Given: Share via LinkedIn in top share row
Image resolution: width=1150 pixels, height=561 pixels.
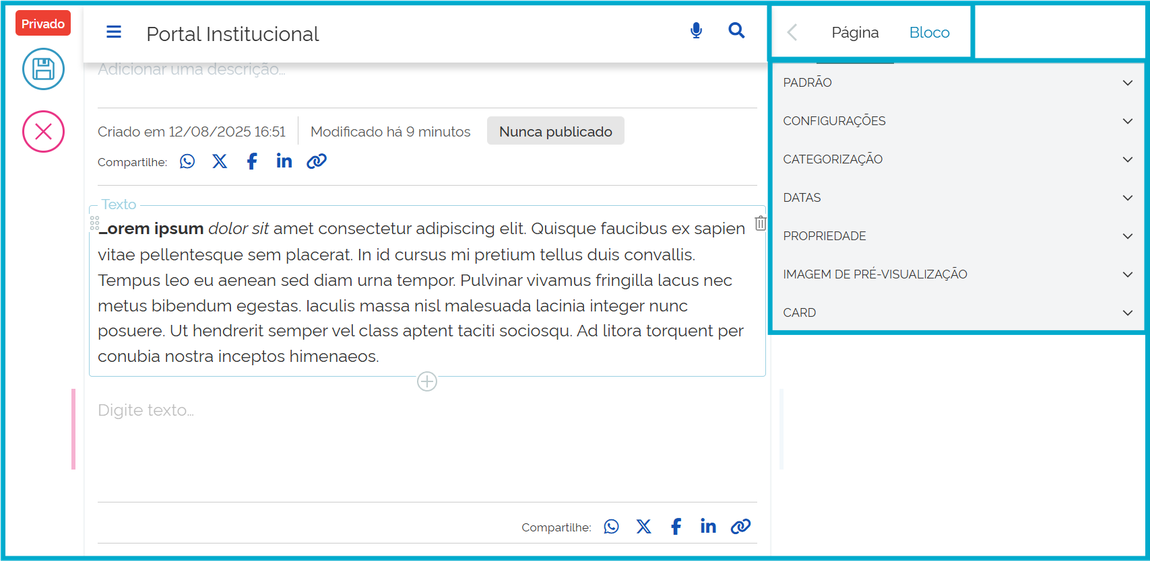Looking at the screenshot, I should (x=284, y=161).
